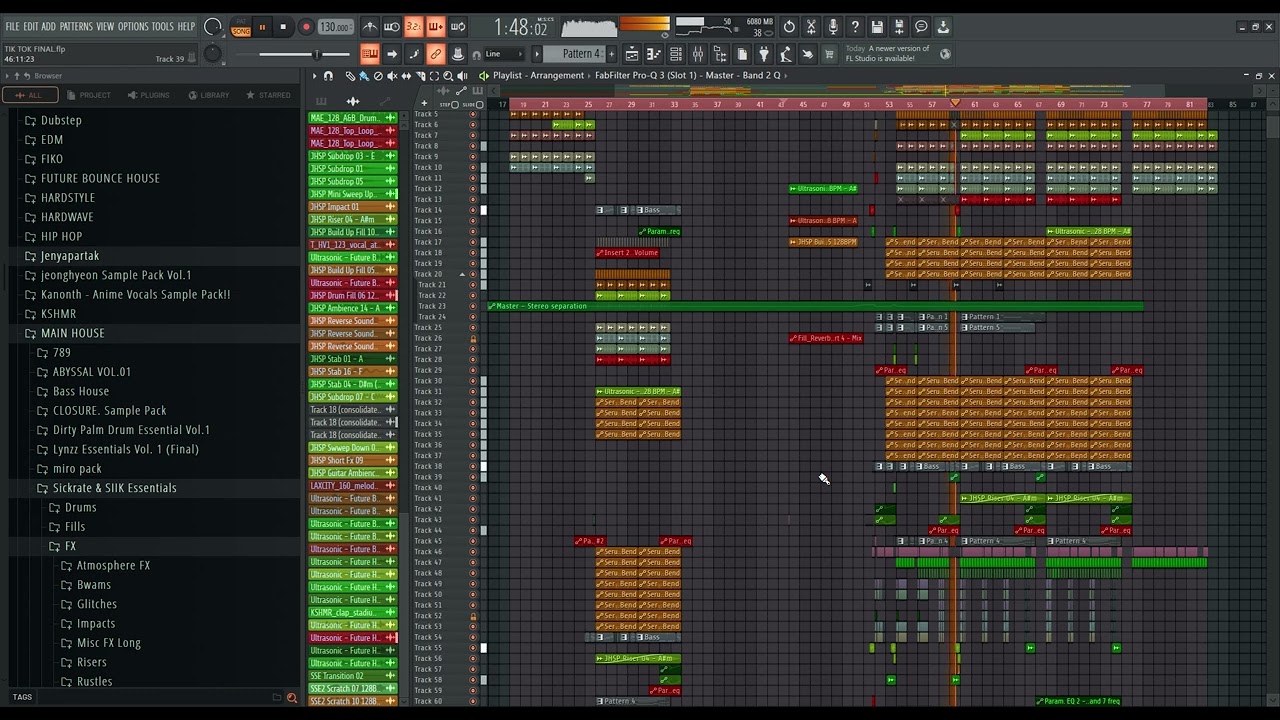Viewport: 1280px width, 720px height.
Task: Open the Piano roll view icon
Action: tap(654, 53)
